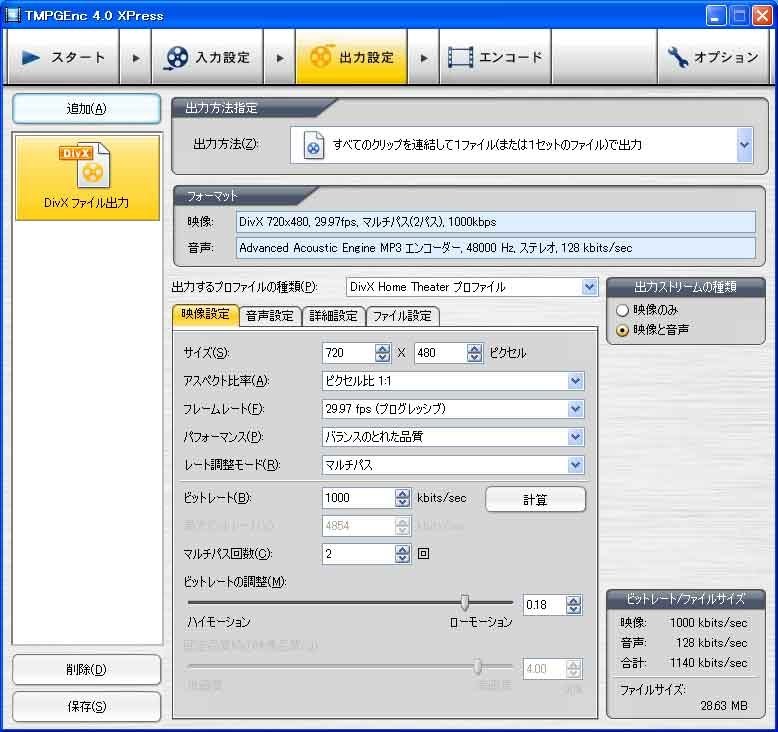The height and width of the screenshot is (732, 778).
Task: Click the width field showing 720
Action: [349, 353]
